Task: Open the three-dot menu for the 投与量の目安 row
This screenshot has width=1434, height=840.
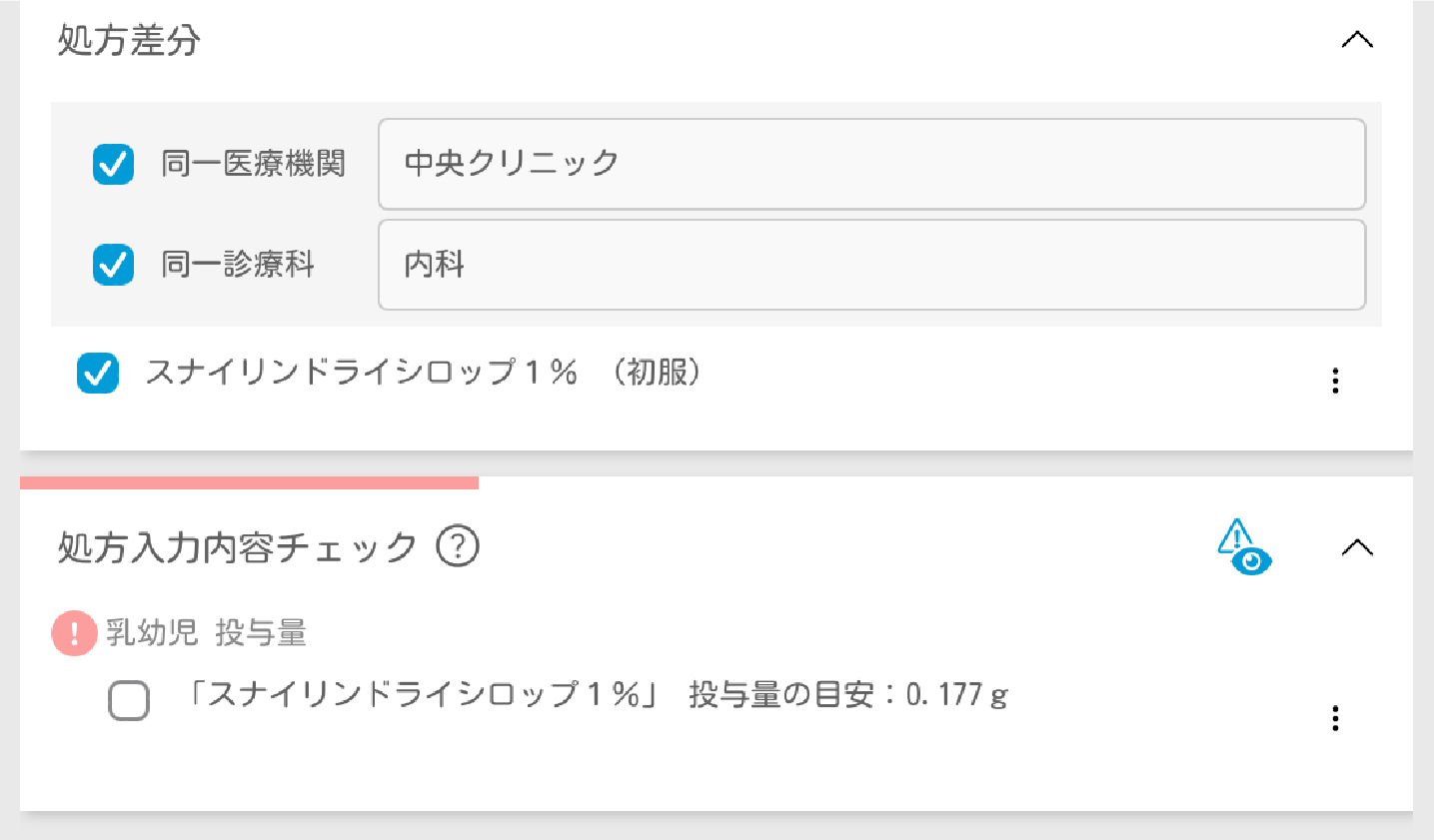Action: click(x=1335, y=718)
